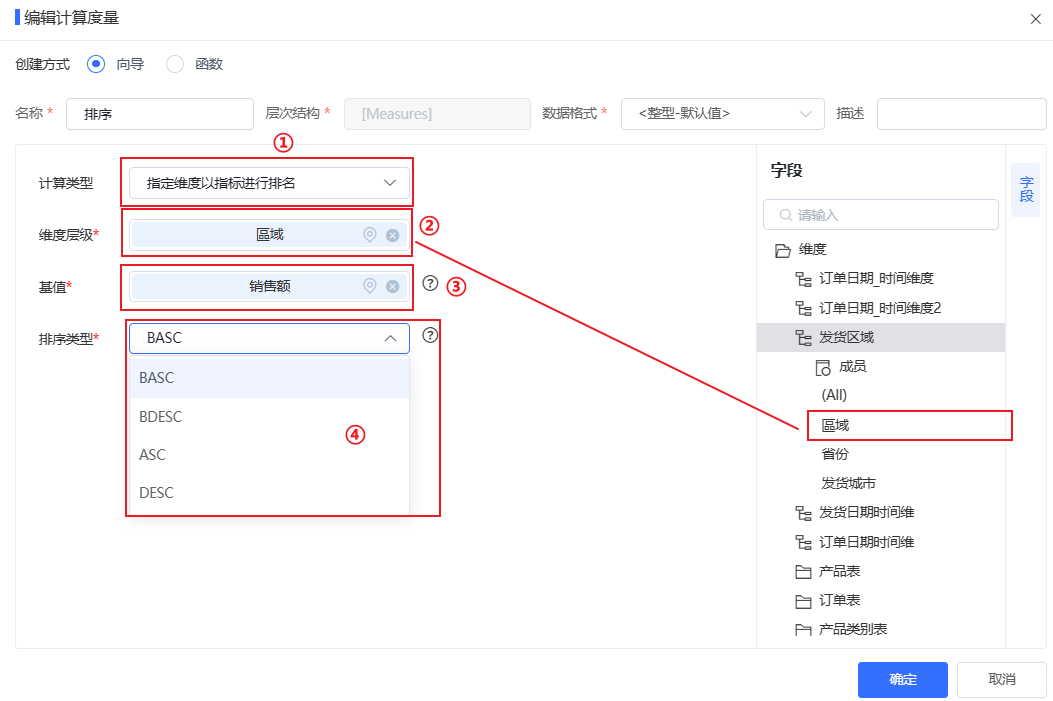Click hierarchy icon beside 订单日期_时间维度2
The height and width of the screenshot is (701, 1053).
(803, 308)
